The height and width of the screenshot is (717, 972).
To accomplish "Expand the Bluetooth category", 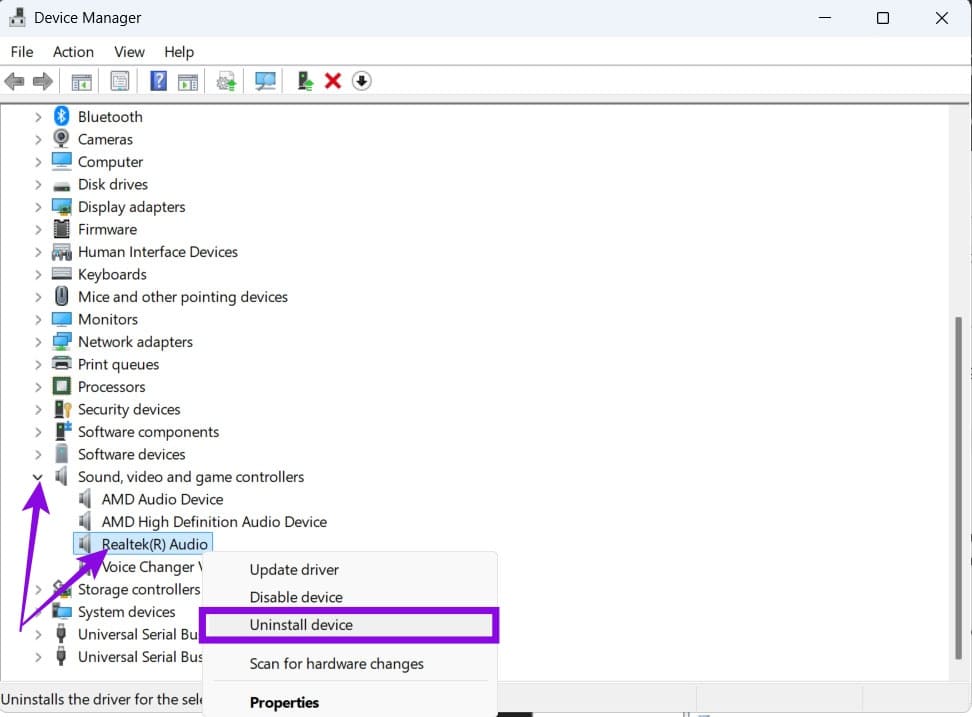I will point(38,117).
